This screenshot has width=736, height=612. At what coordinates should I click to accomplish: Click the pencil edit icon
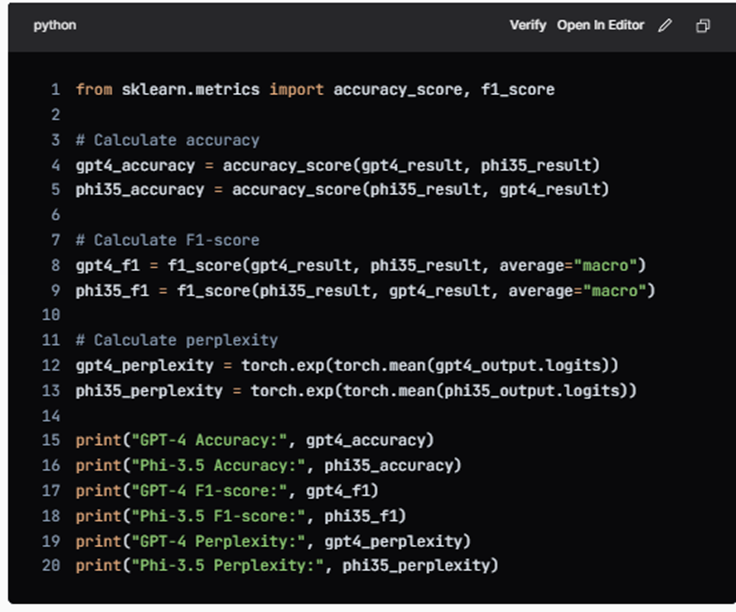(665, 25)
